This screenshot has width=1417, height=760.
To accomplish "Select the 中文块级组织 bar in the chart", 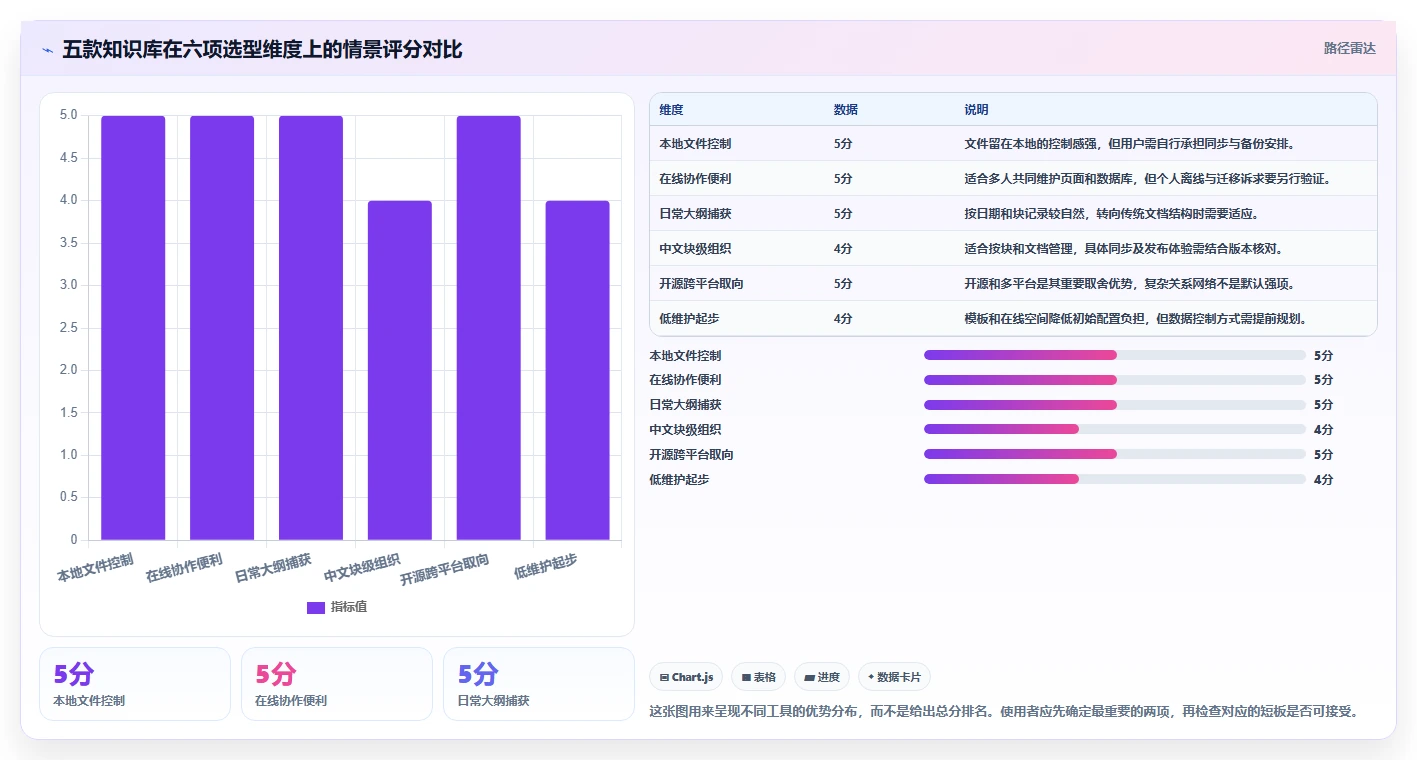I will point(400,370).
